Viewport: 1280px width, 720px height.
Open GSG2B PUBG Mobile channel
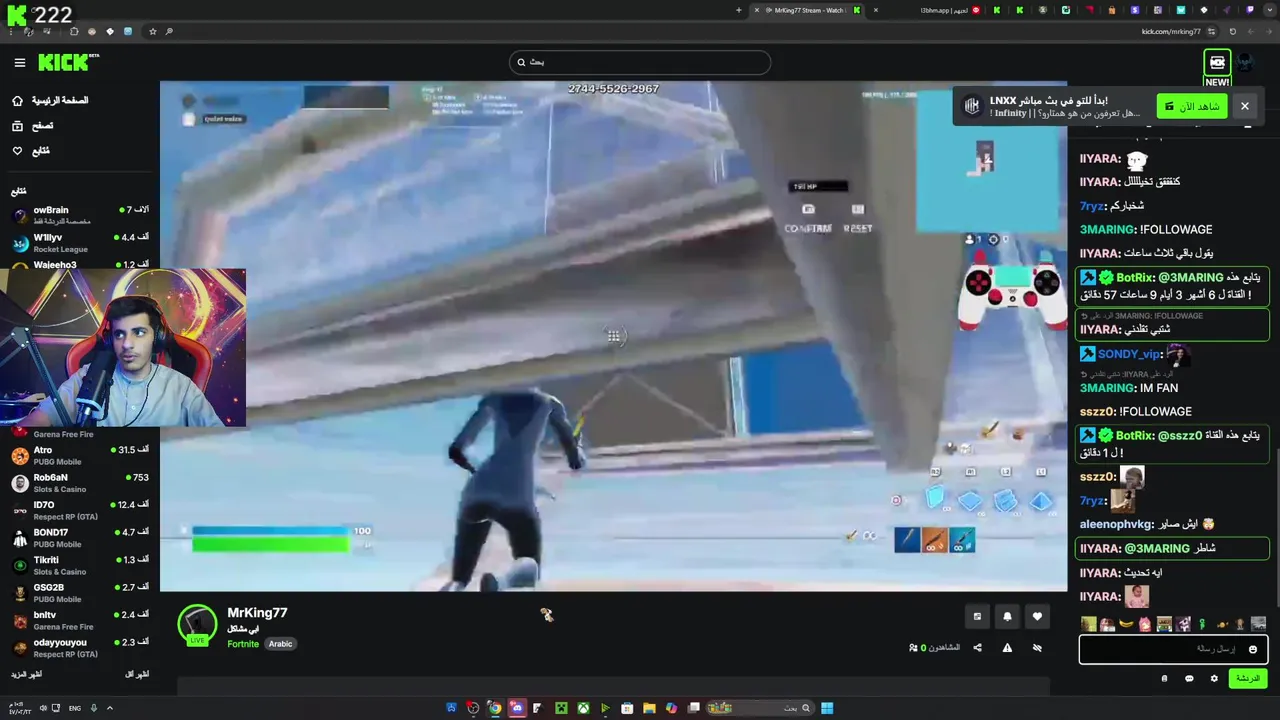[x=79, y=593]
